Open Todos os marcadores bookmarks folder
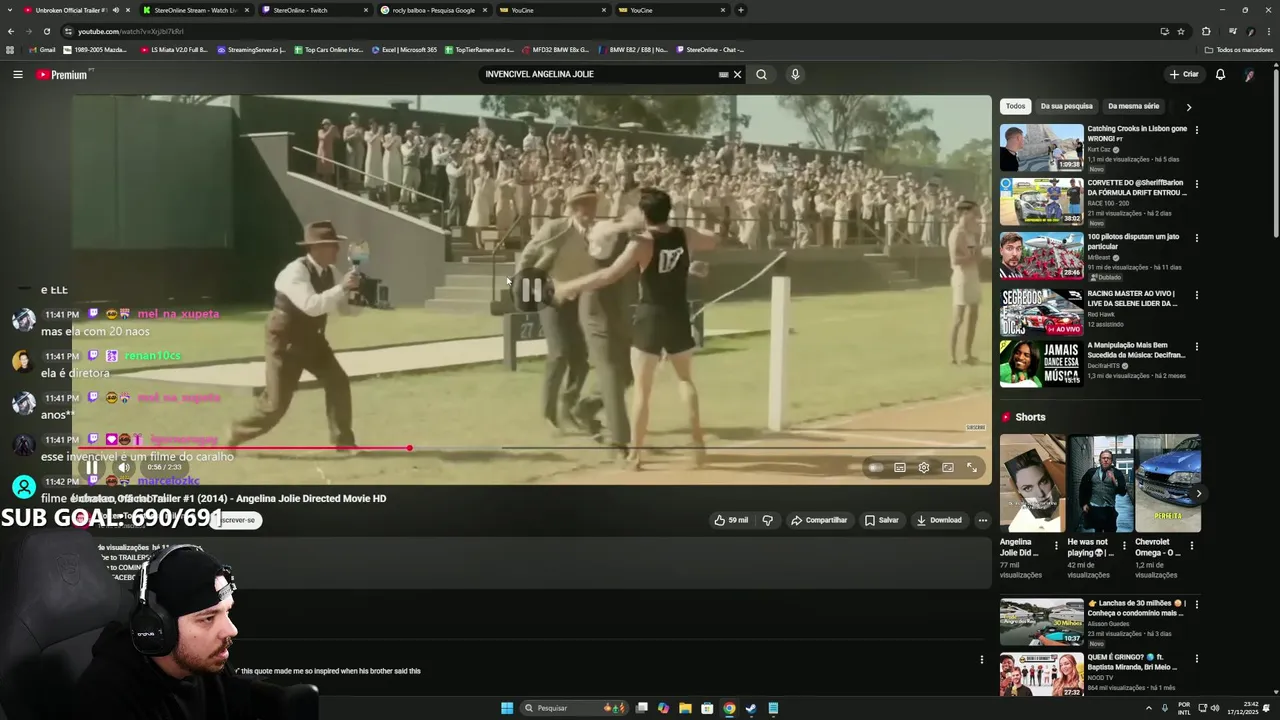 pyautogui.click(x=1239, y=50)
